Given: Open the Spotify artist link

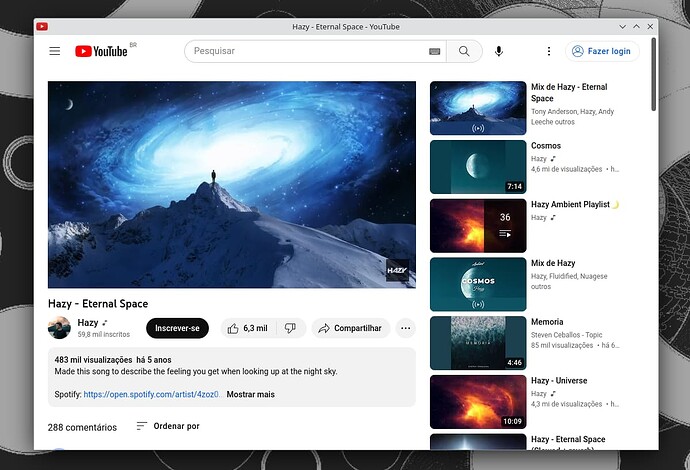Looking at the screenshot, I should coord(152,394).
